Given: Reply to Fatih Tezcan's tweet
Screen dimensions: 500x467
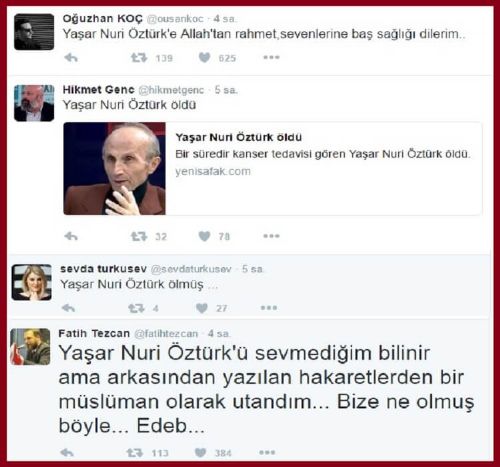Looking at the screenshot, I should point(67,453).
